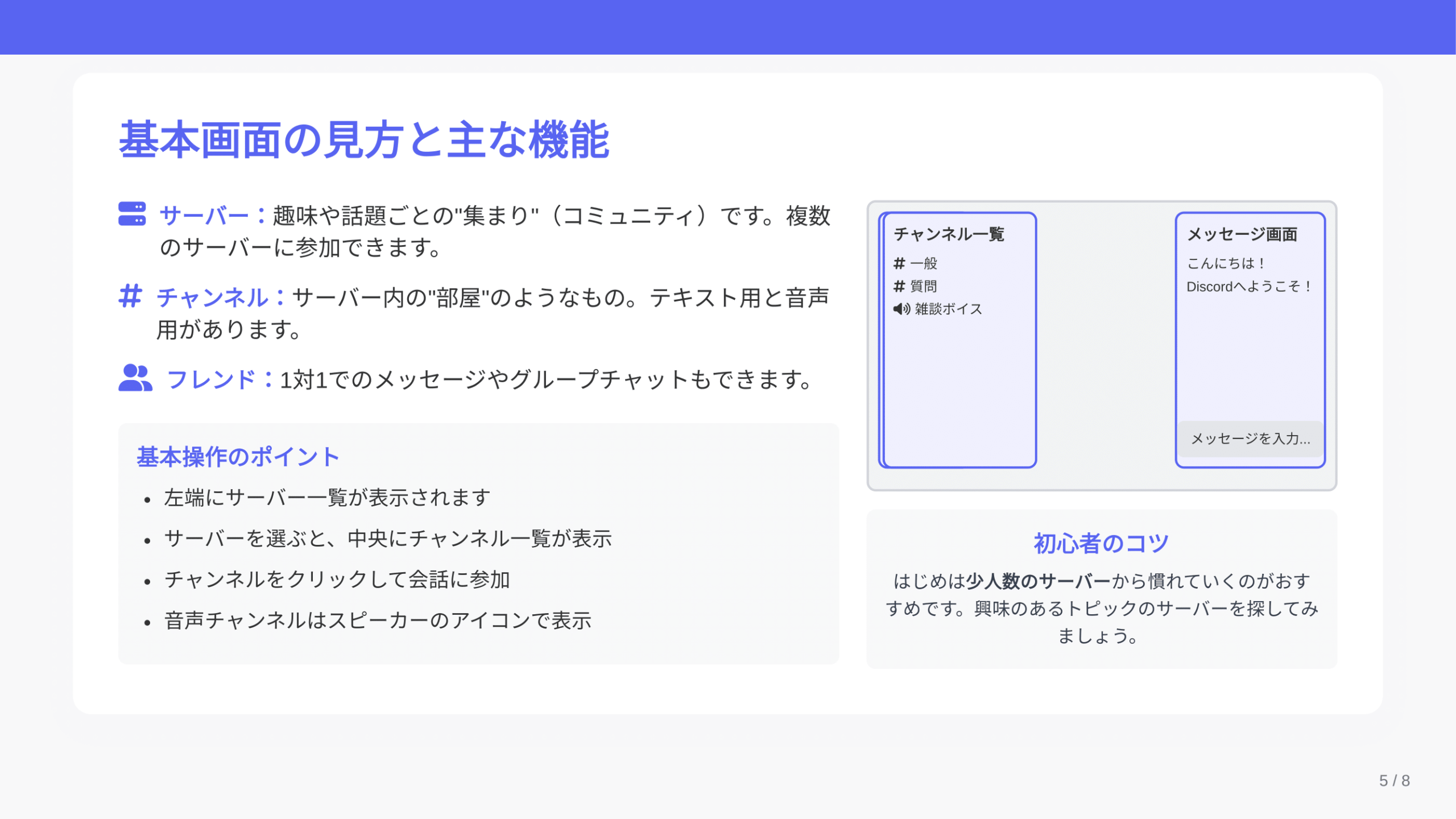Click the メッセージを入力 input field
Screen dimensions: 1456x819
coord(1250,439)
